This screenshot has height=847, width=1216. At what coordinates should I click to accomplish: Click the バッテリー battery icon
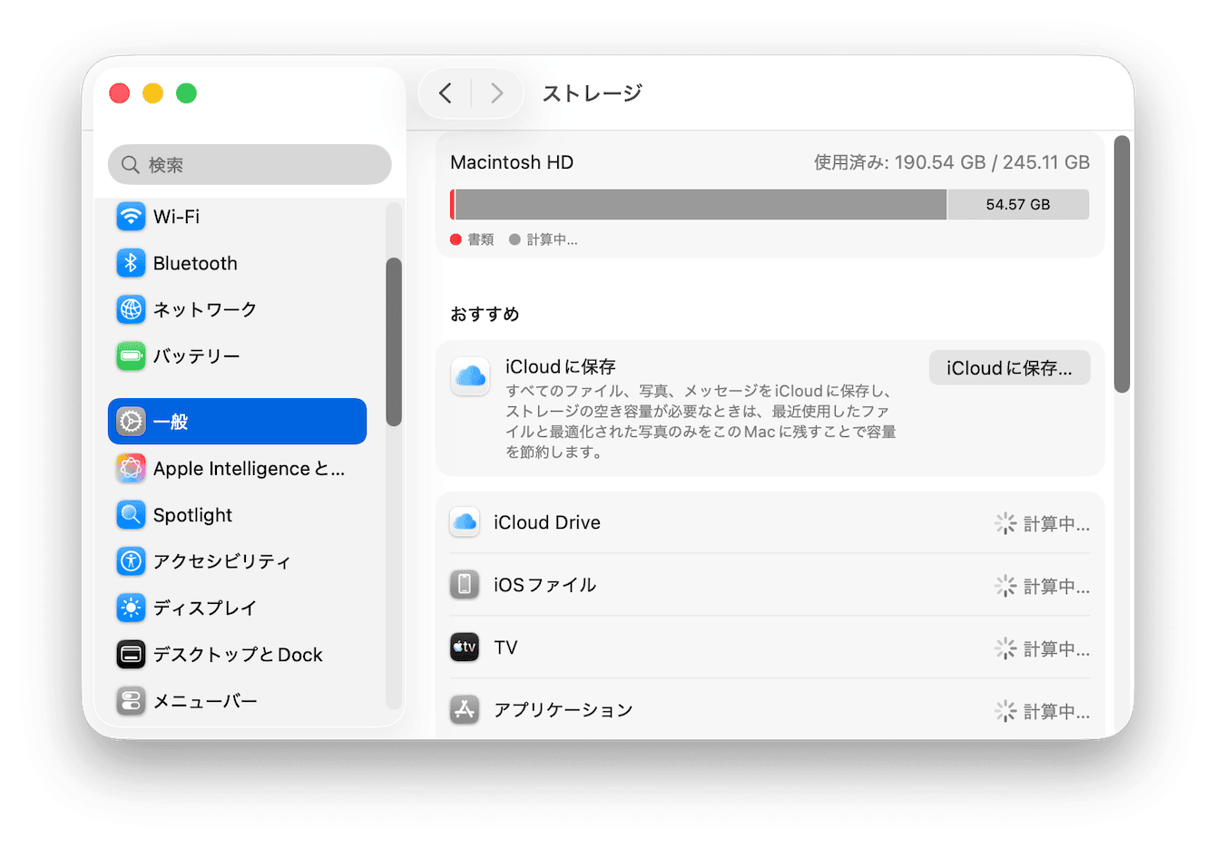pyautogui.click(x=131, y=356)
